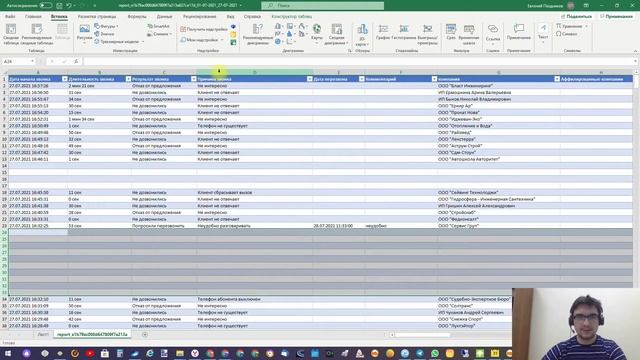Open the 3D-карта tool

coord(362,35)
